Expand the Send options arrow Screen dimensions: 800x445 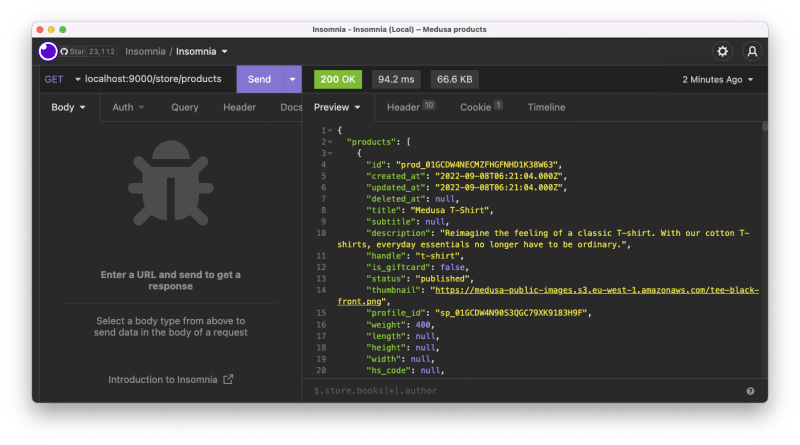pyautogui.click(x=292, y=79)
